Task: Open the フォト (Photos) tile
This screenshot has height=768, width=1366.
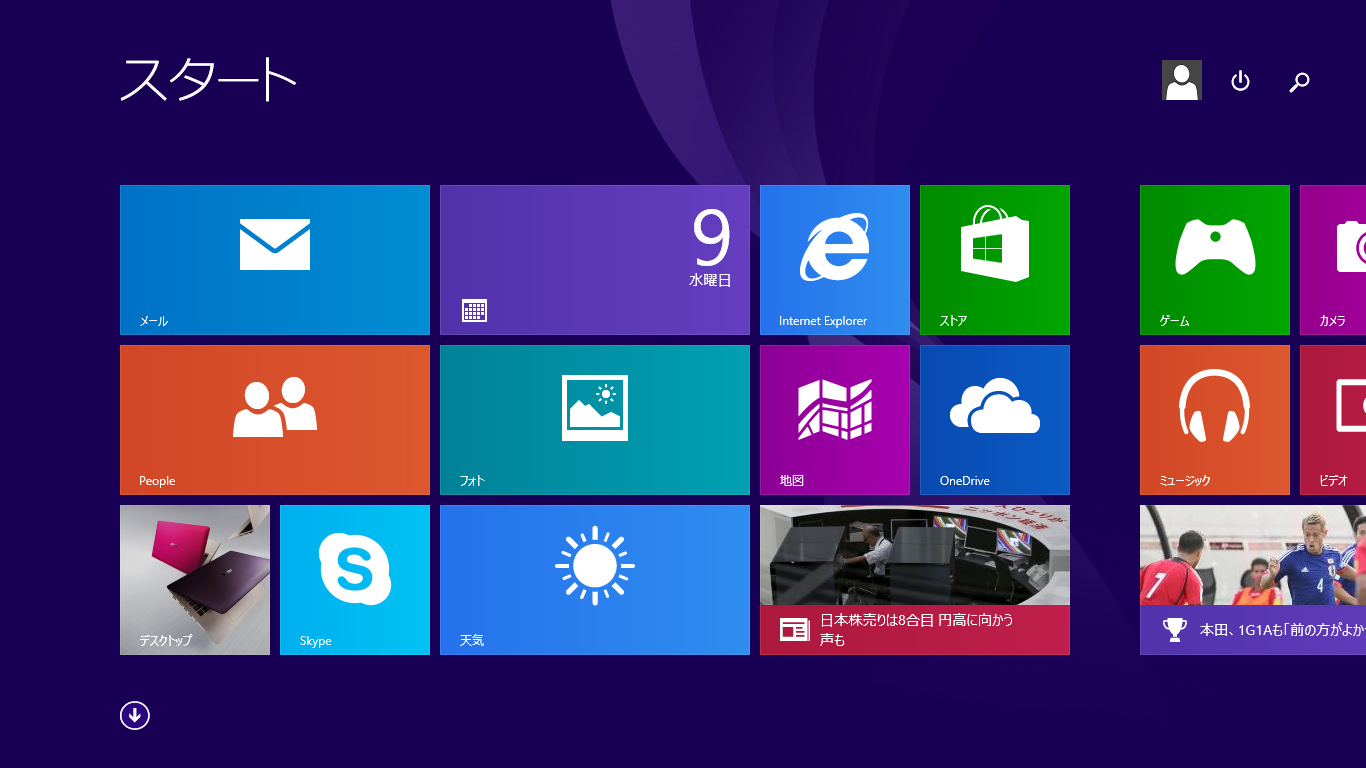Action: click(x=595, y=420)
